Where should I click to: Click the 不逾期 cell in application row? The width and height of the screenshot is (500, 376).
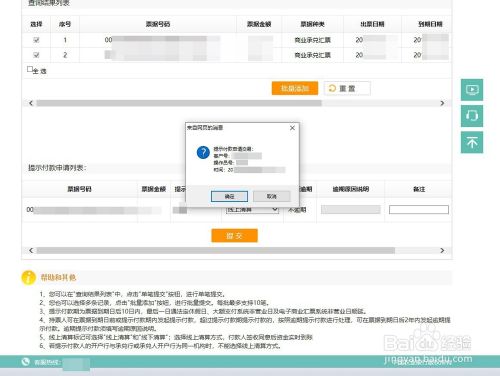pyautogui.click(x=297, y=210)
